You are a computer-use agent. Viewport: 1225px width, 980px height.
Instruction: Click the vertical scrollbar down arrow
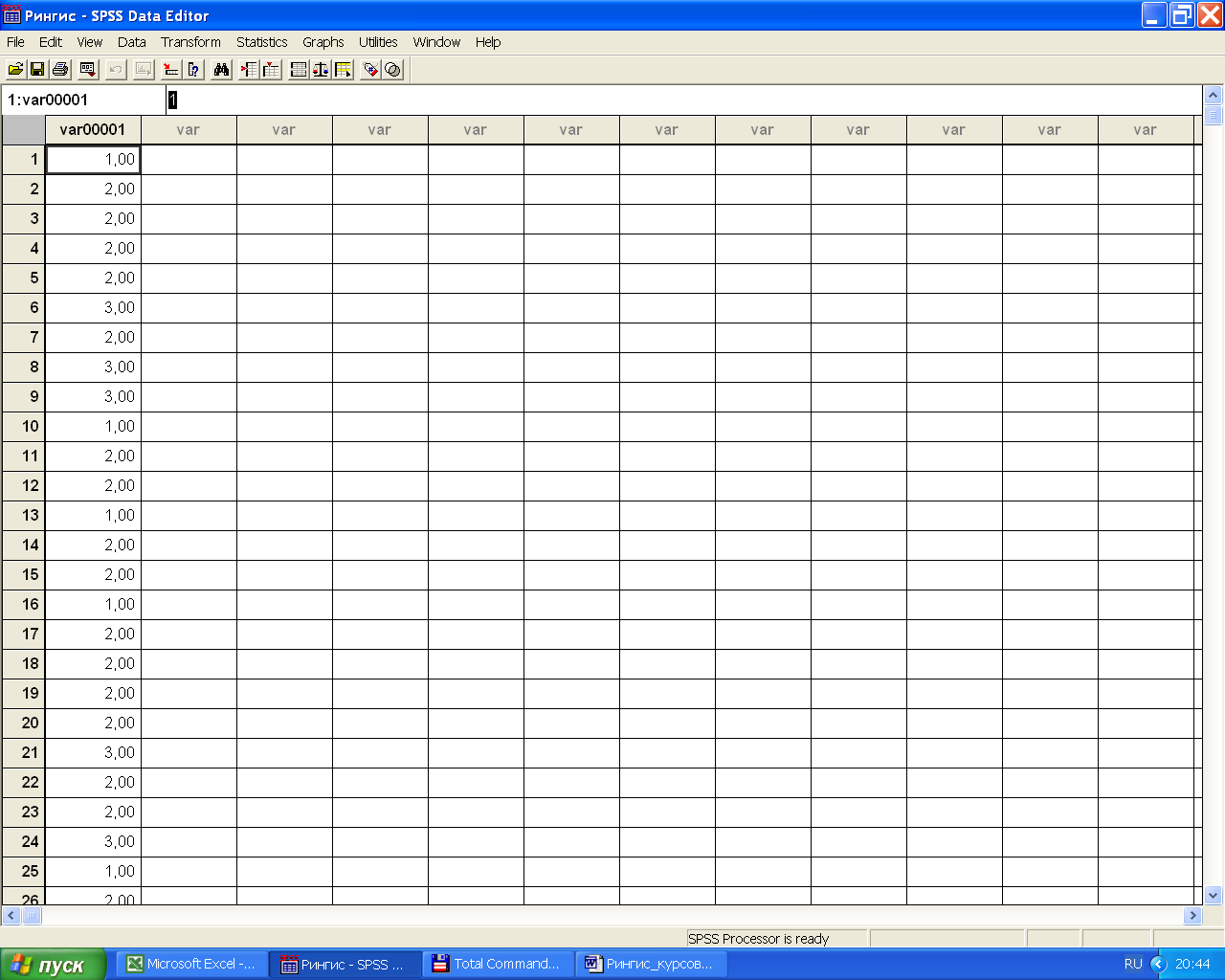pos(1214,896)
